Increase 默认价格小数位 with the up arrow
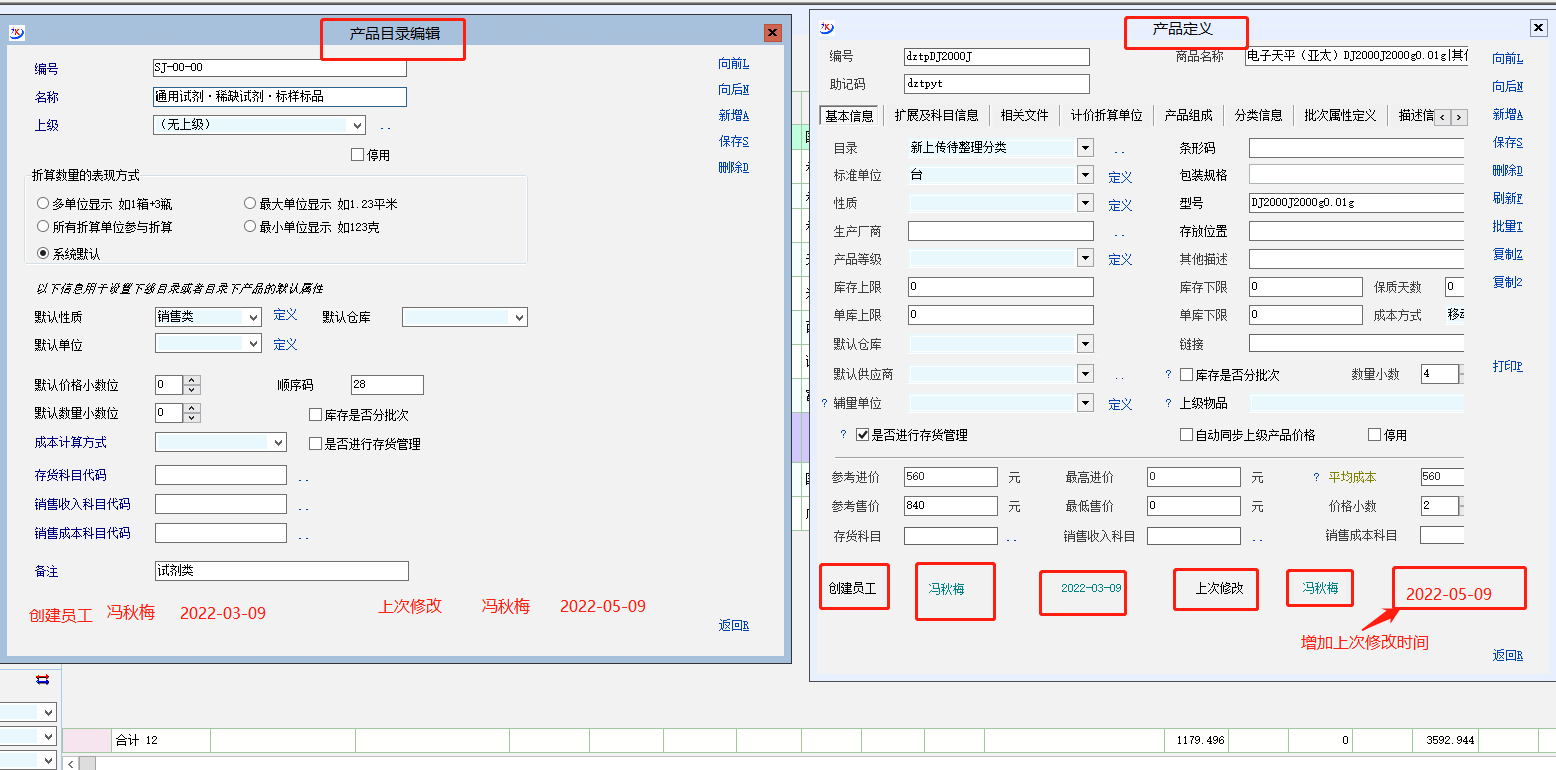This screenshot has height=770, width=1556. tap(193, 380)
